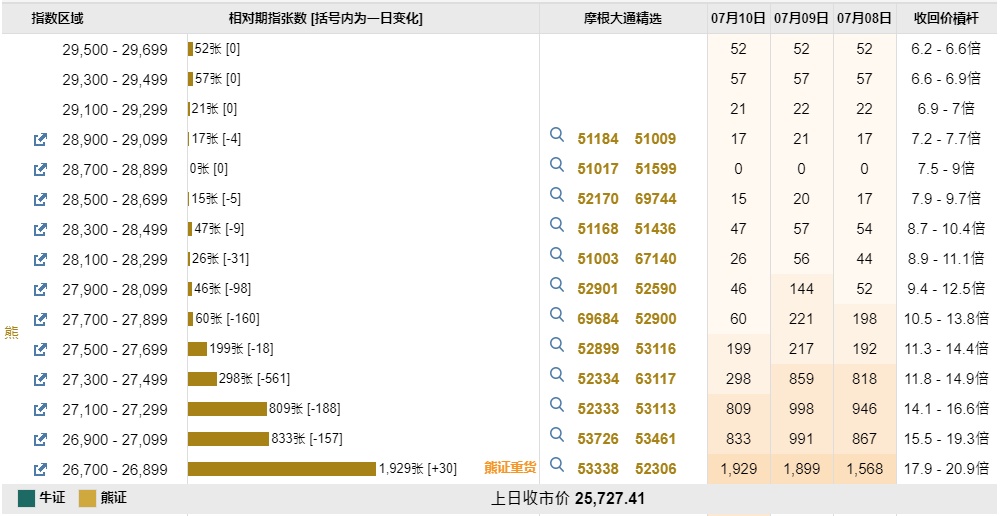
Task: Select the 07月08日 column header
Action: [864, 19]
